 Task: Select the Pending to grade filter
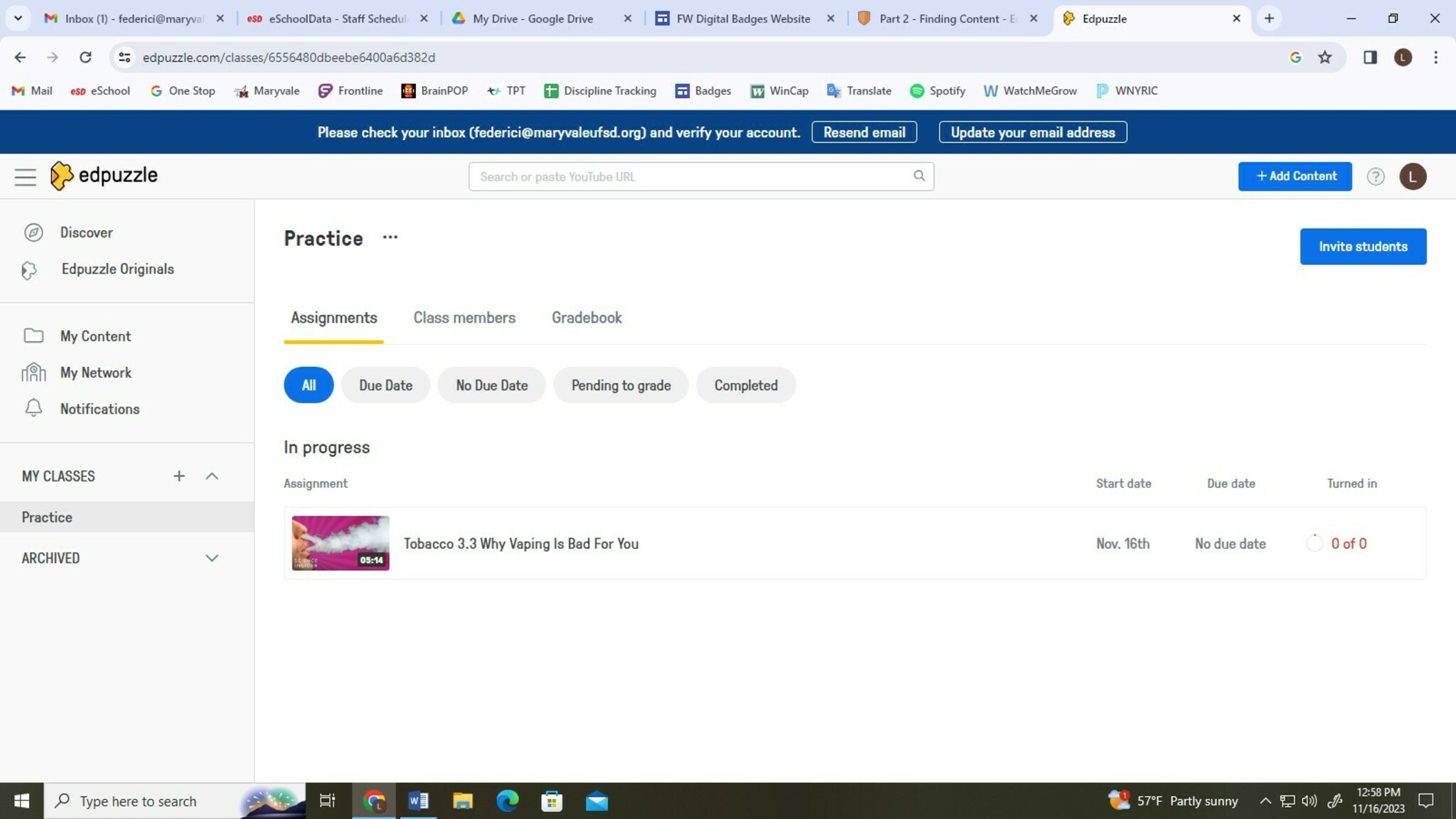(621, 385)
